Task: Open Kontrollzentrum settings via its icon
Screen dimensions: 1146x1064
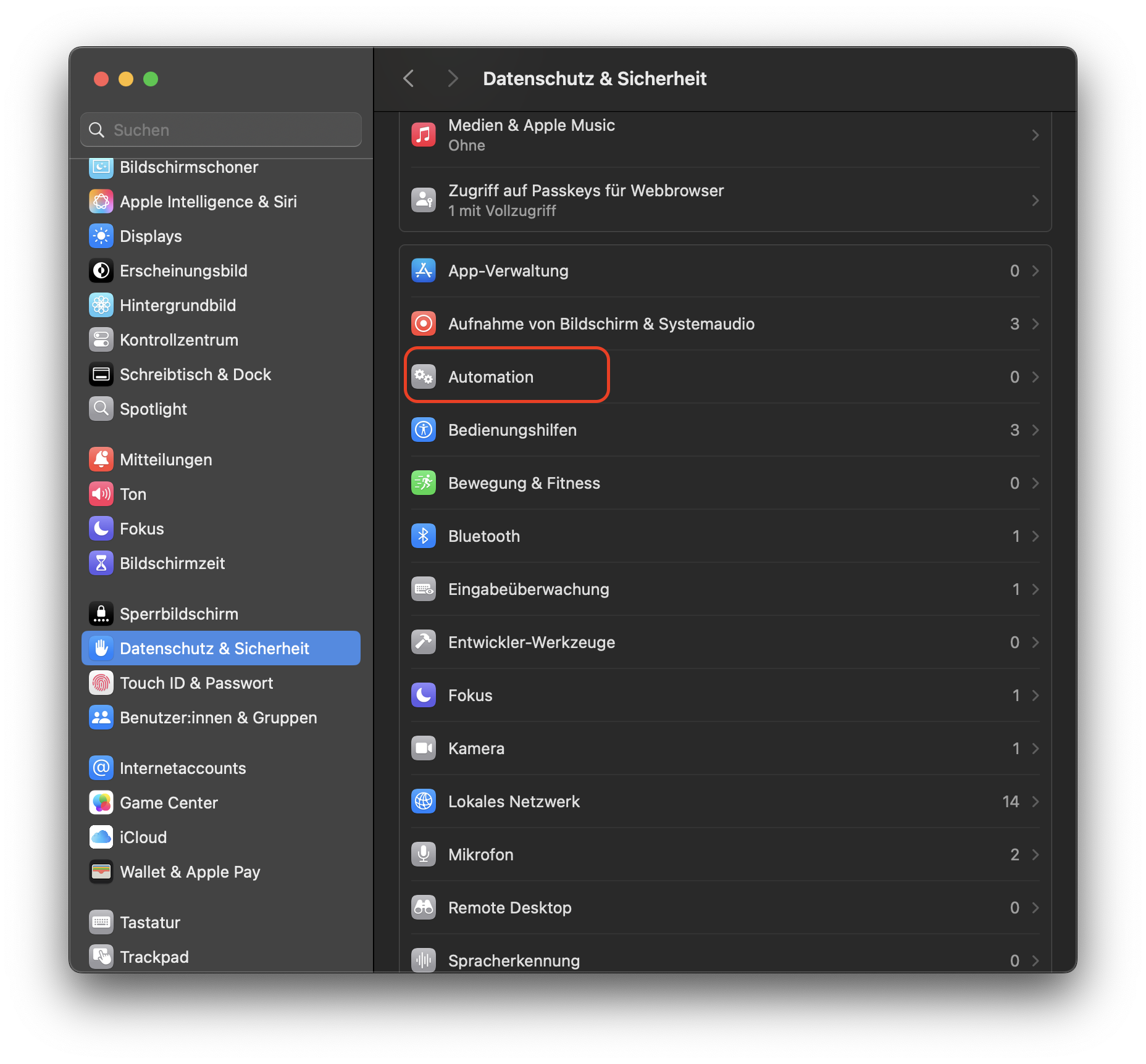Action: coord(101,339)
